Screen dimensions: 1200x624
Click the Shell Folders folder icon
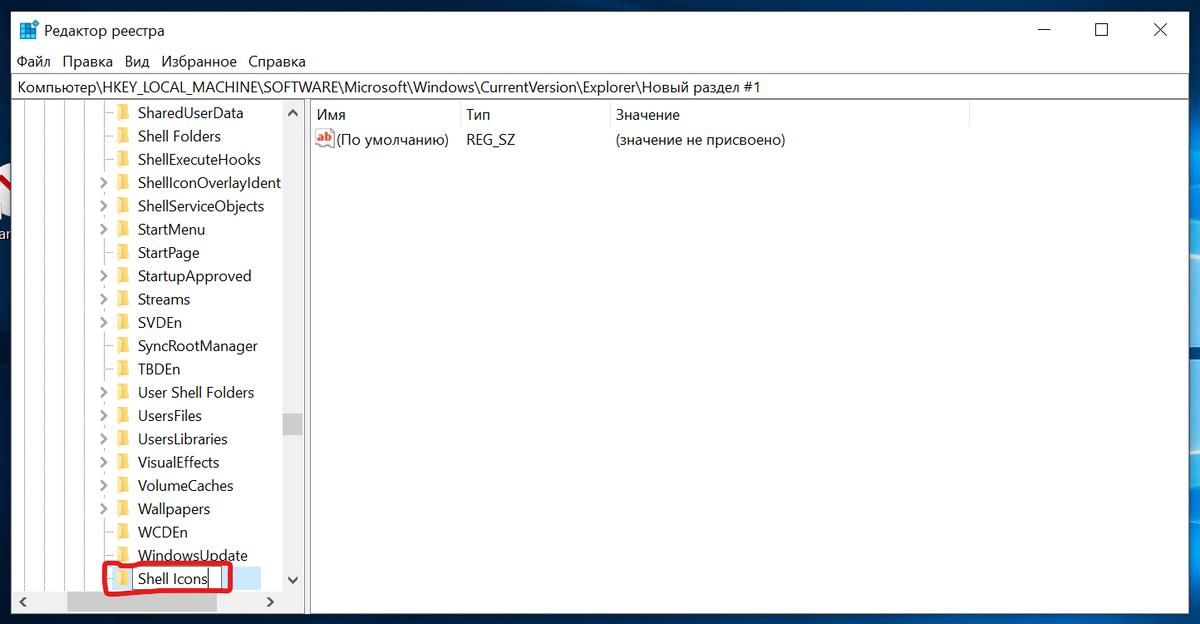pos(123,136)
